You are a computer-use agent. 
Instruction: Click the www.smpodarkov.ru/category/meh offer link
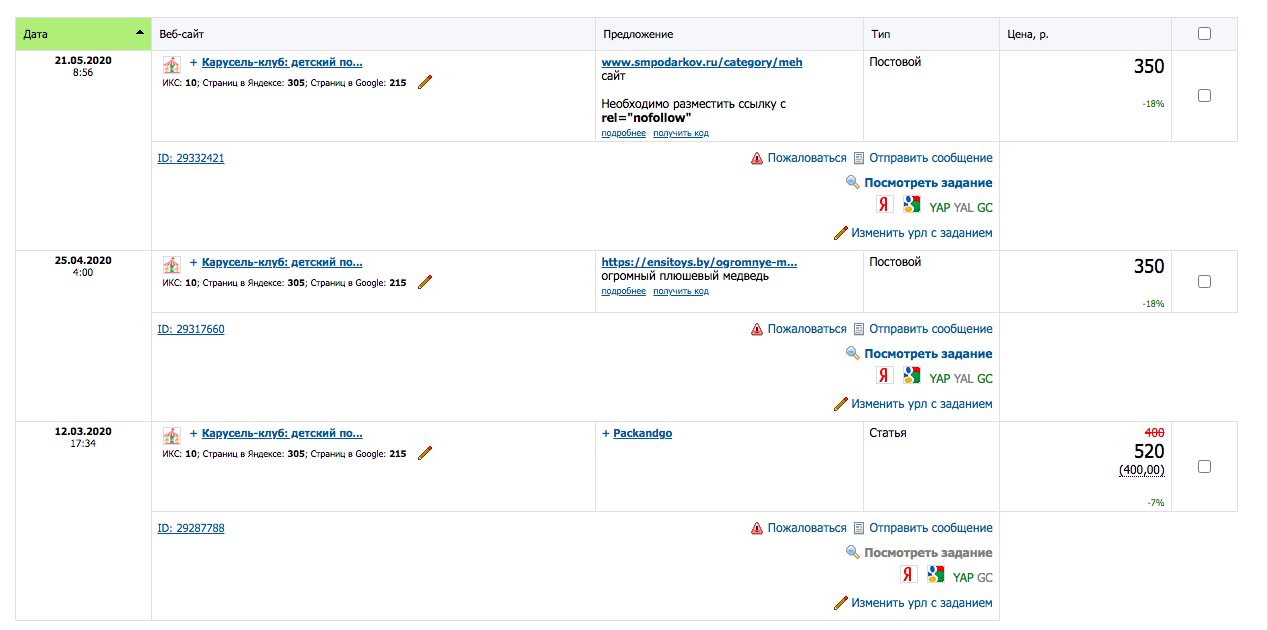(701, 62)
